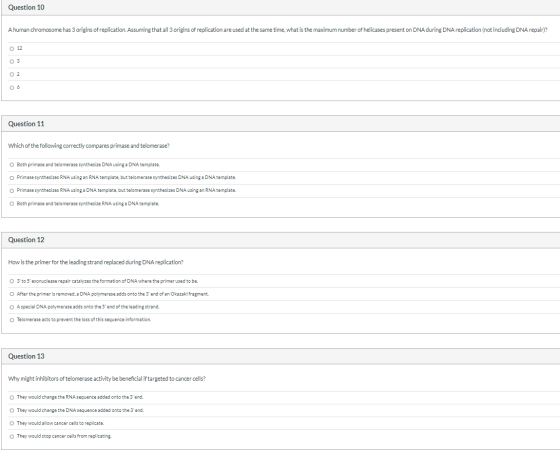Select 'They would stop cancer cells from replicating'

tap(12, 436)
